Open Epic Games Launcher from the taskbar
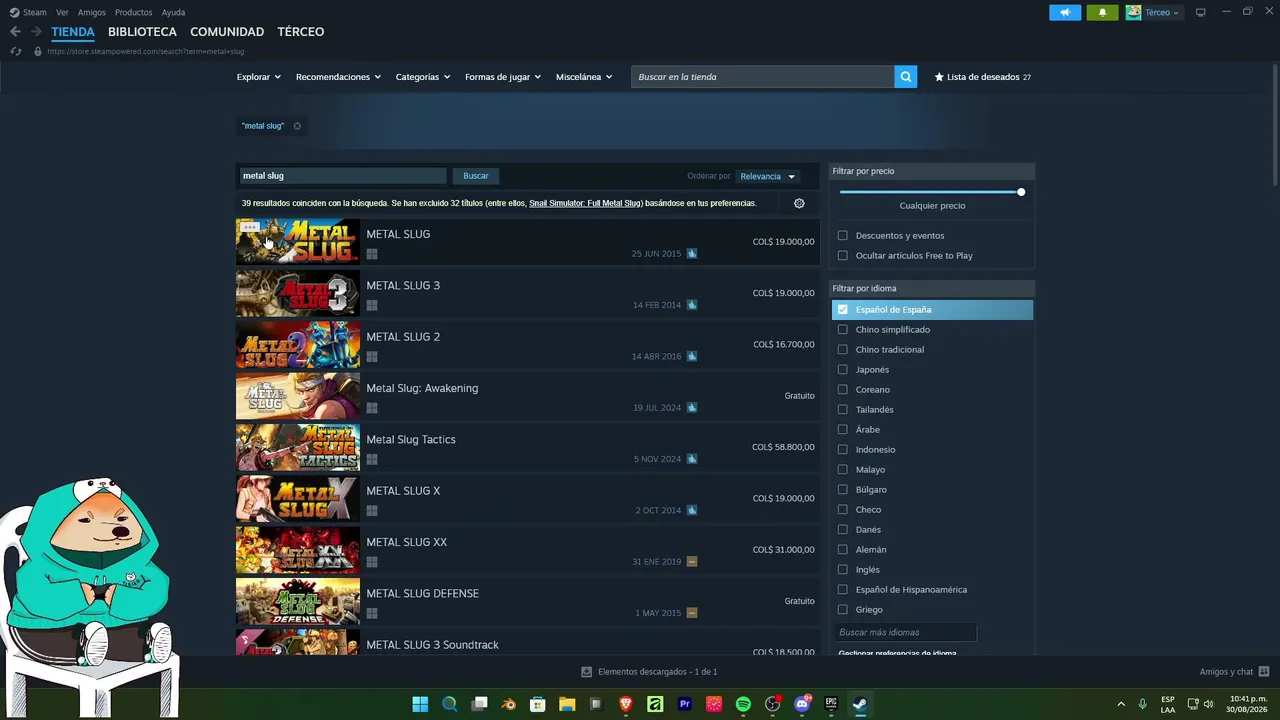The image size is (1280, 720). pyautogui.click(x=831, y=704)
